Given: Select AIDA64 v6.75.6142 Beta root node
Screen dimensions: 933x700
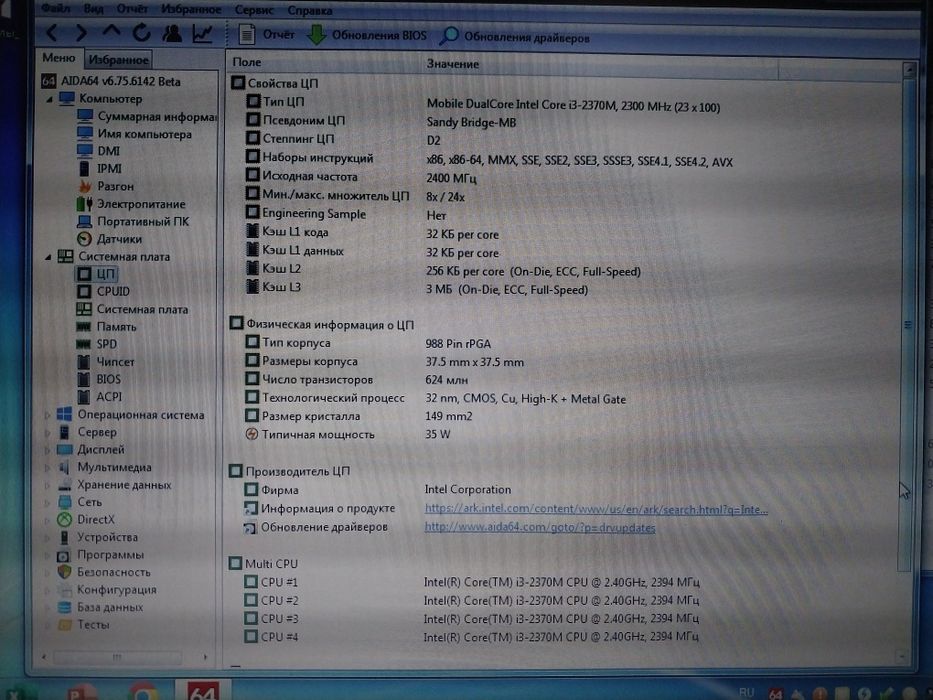Looking at the screenshot, I should pyautogui.click(x=111, y=82).
